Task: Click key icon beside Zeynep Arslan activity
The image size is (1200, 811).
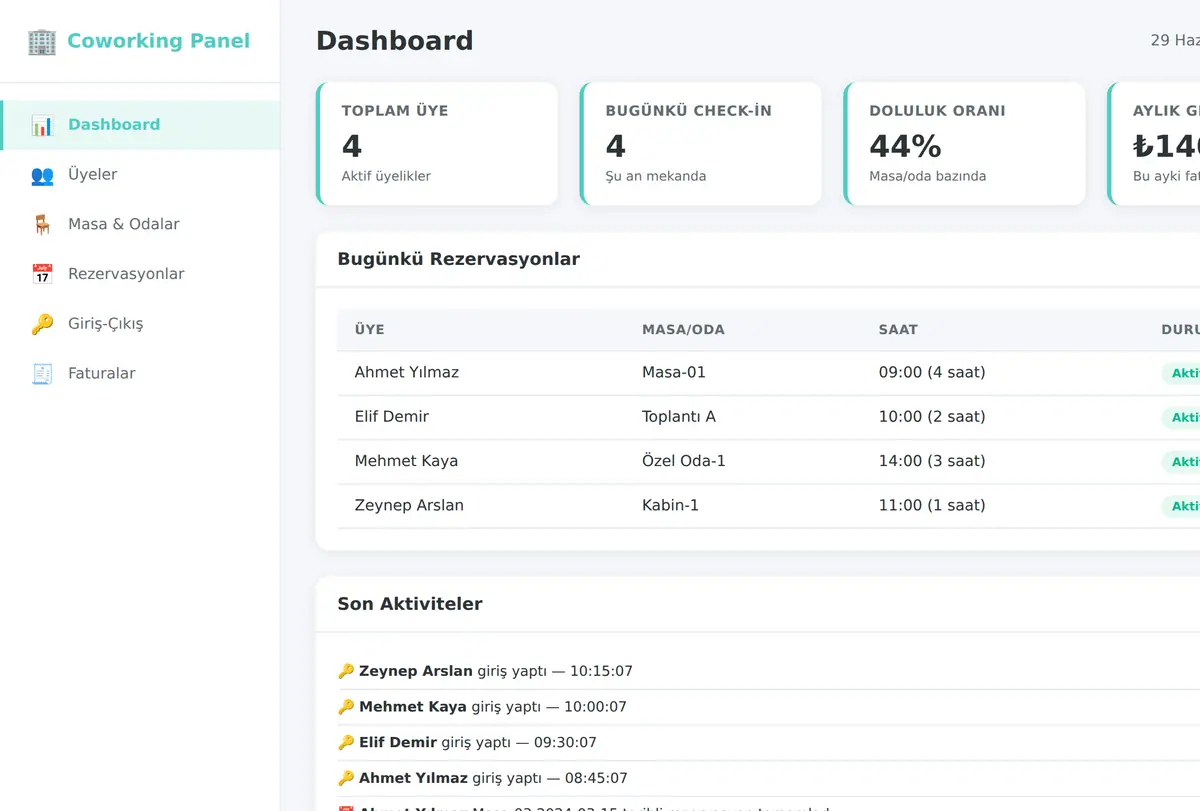Action: (346, 671)
